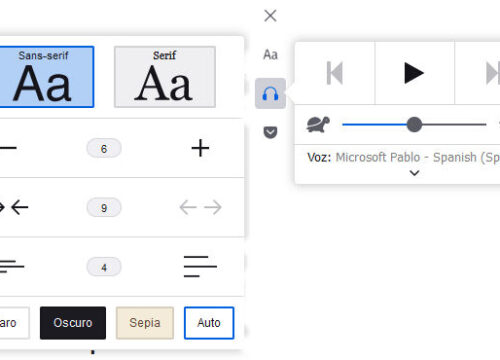The height and width of the screenshot is (360, 500).
Task: Decrease font size with minus icon
Action: coord(8,148)
